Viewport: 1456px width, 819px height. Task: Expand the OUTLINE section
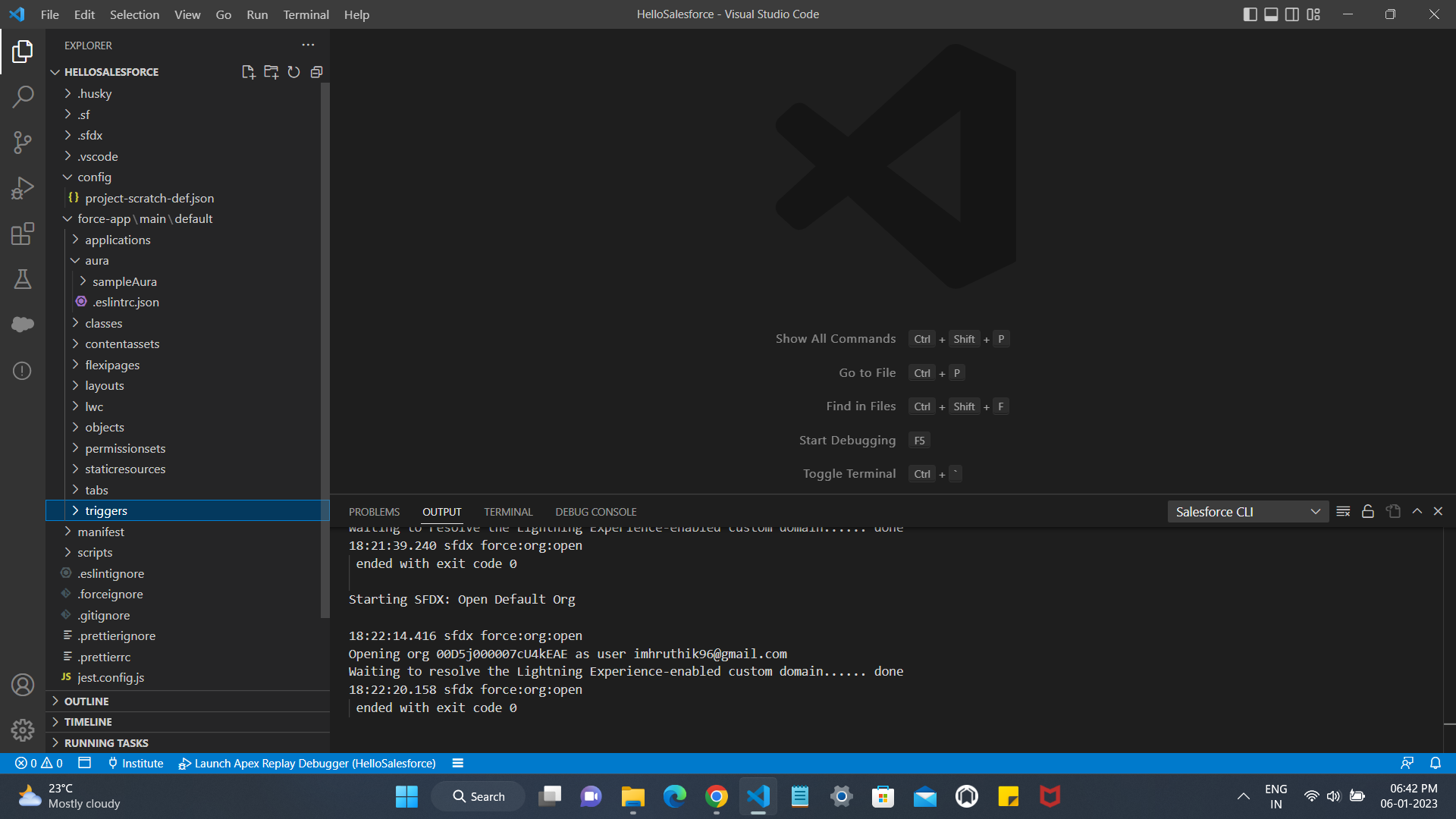point(86,701)
